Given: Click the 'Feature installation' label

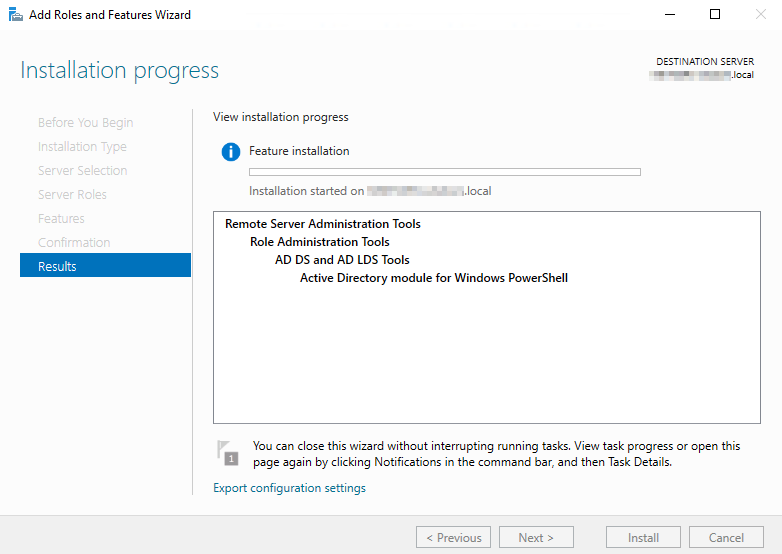Looking at the screenshot, I should (x=299, y=151).
